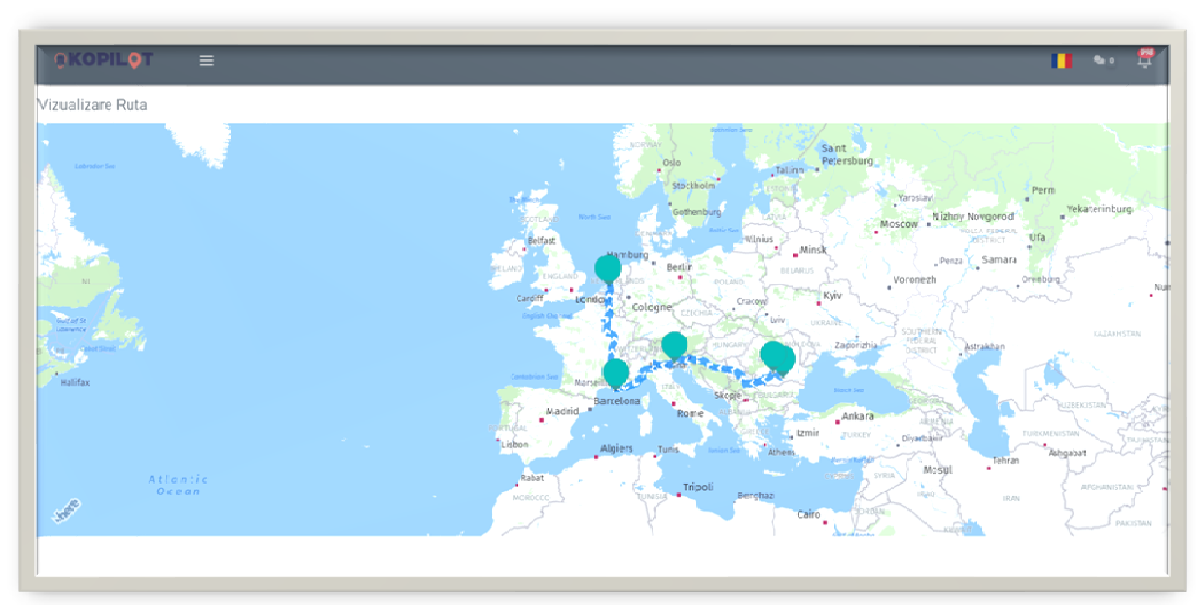The height and width of the screenshot is (605, 1196).
Task: Click the Madrid city label on map
Action: (563, 411)
